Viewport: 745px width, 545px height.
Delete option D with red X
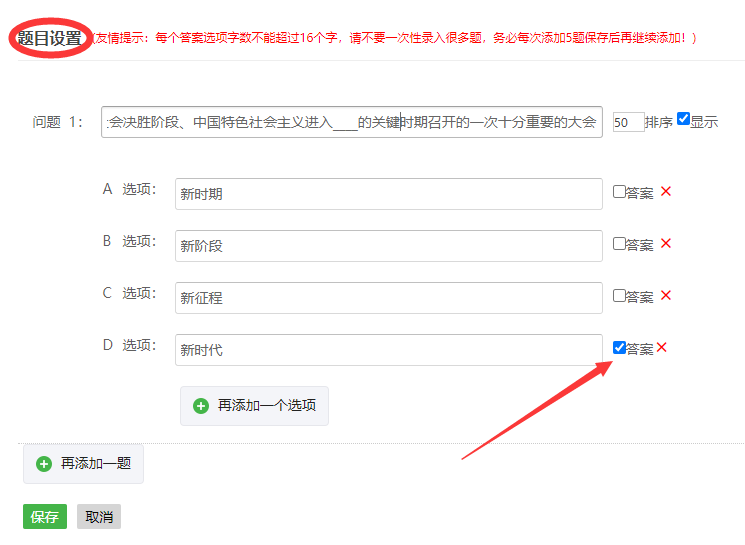(661, 347)
